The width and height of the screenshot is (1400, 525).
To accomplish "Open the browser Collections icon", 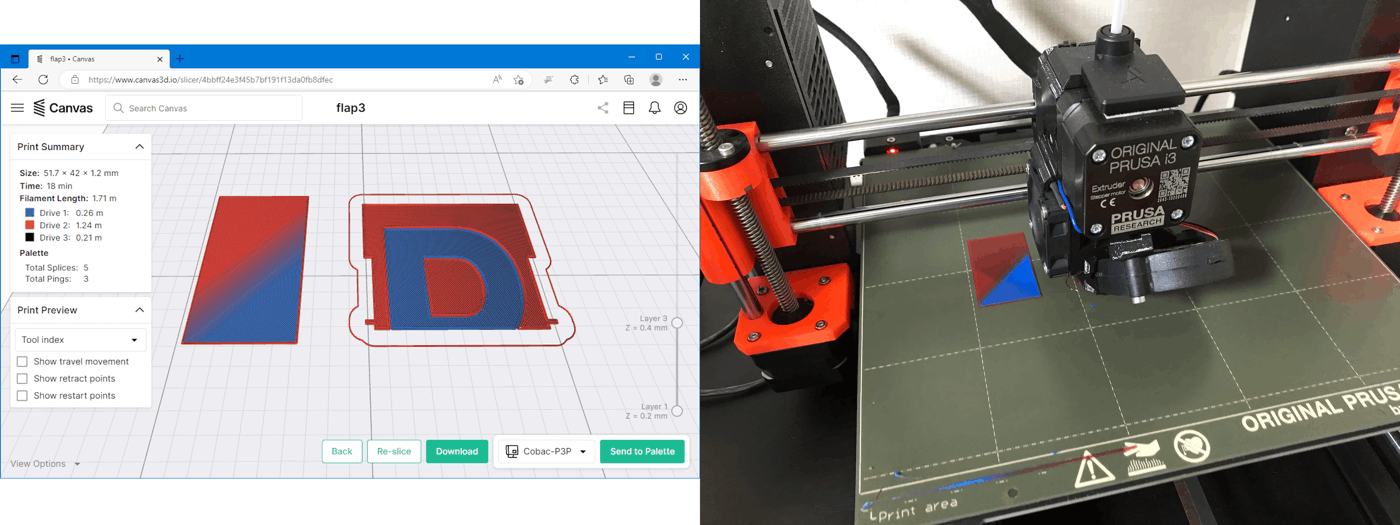I will (629, 80).
